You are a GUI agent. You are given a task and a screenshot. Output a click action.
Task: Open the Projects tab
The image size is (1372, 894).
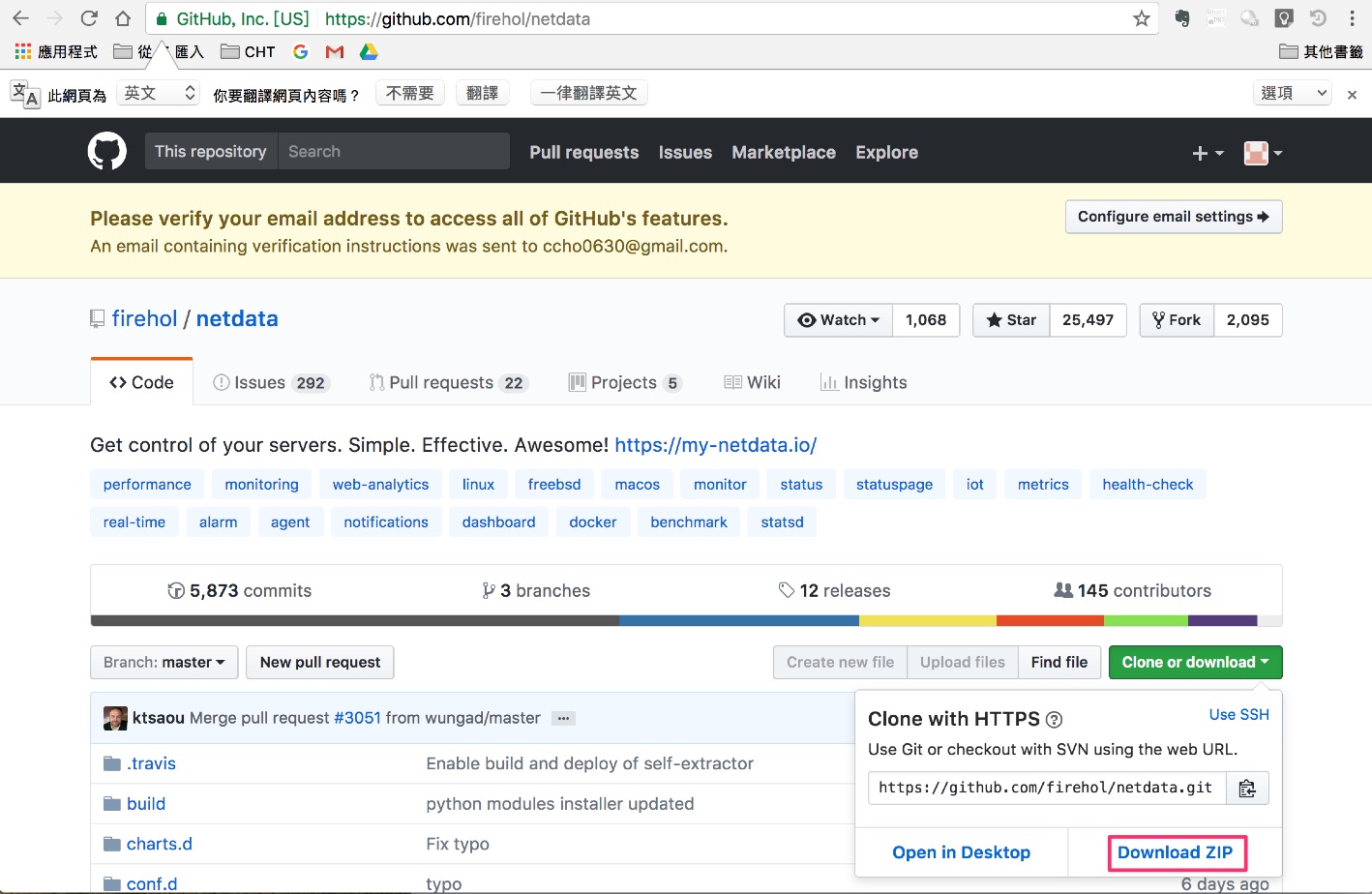tap(625, 382)
